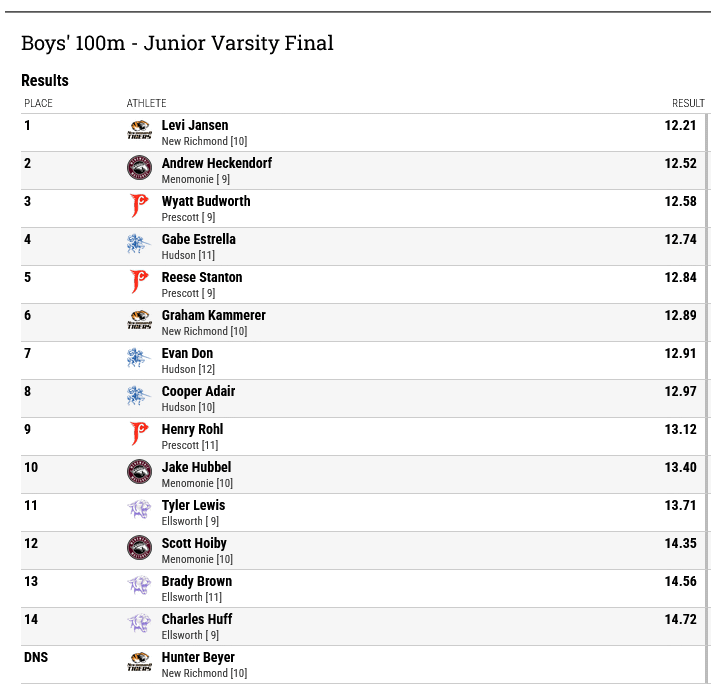The image size is (711, 695).
Task: Click the RESULT column header
Action: tap(688, 103)
